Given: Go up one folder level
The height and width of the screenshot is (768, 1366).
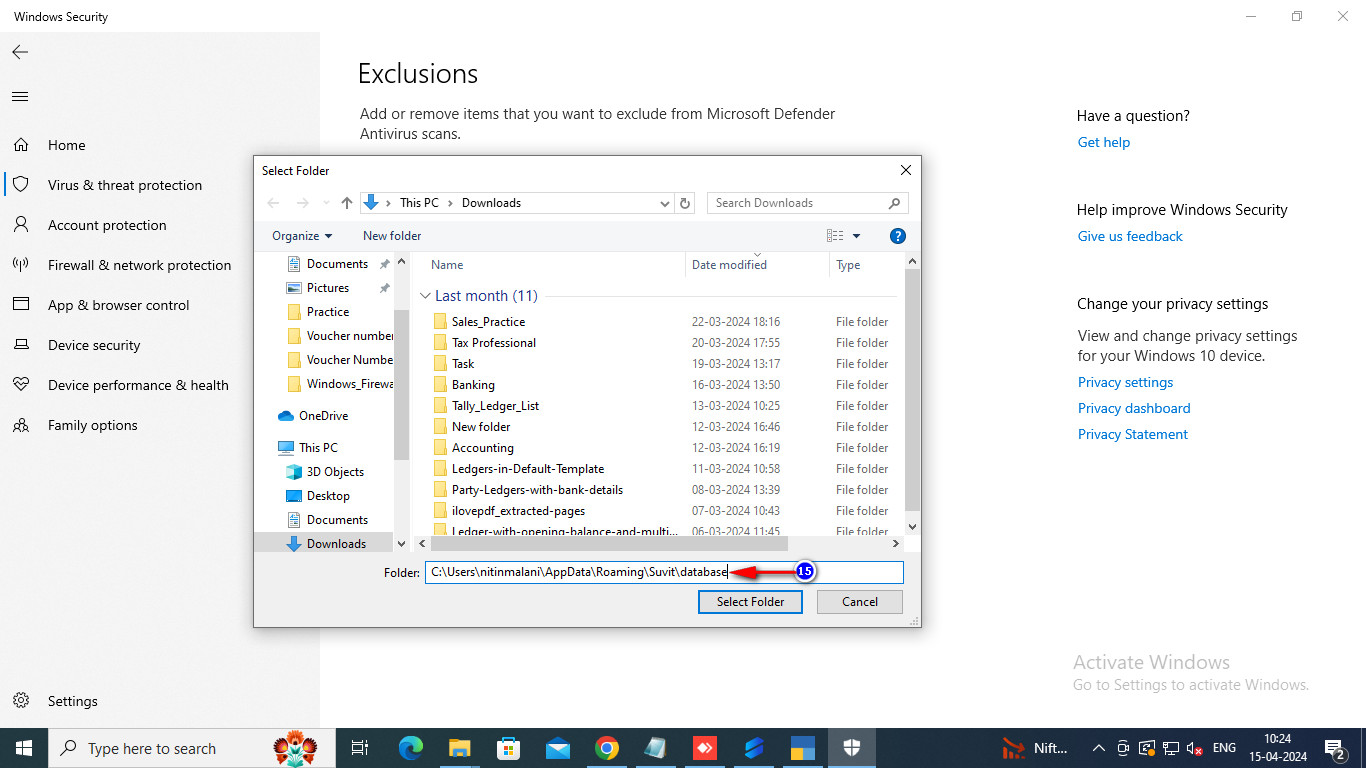Looking at the screenshot, I should coord(347,203).
